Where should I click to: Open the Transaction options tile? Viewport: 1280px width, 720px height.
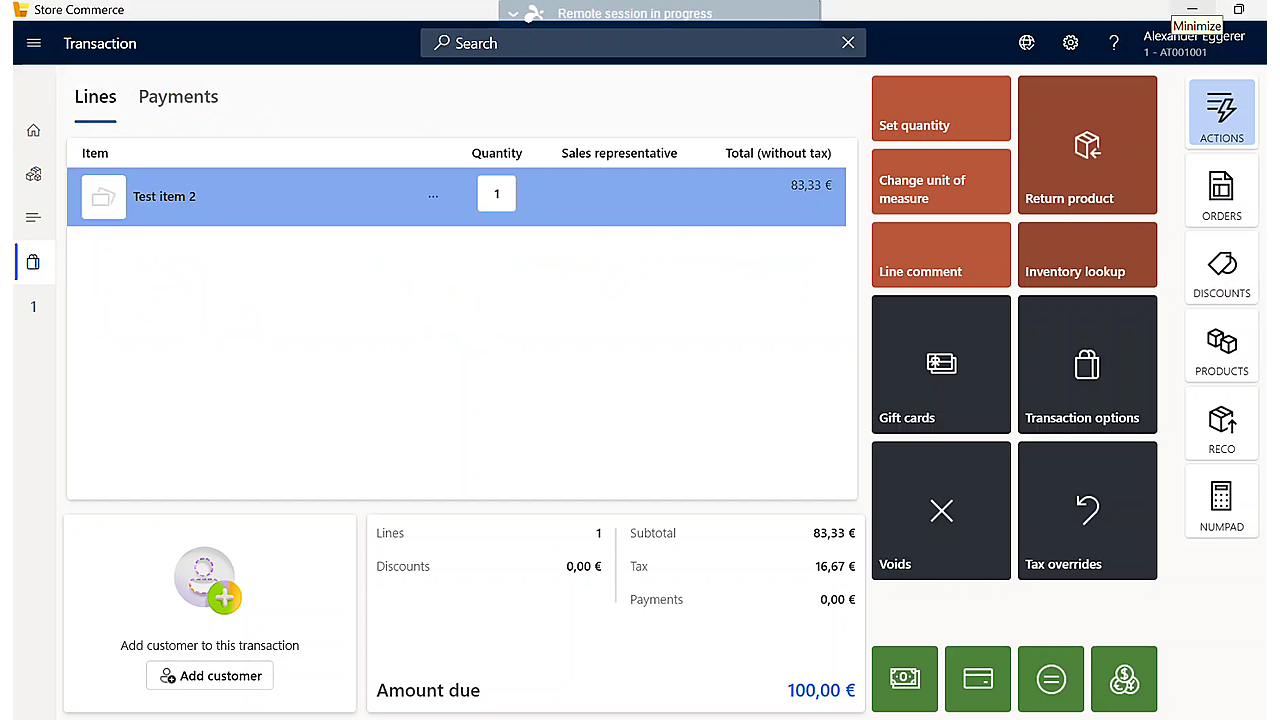pos(1087,364)
